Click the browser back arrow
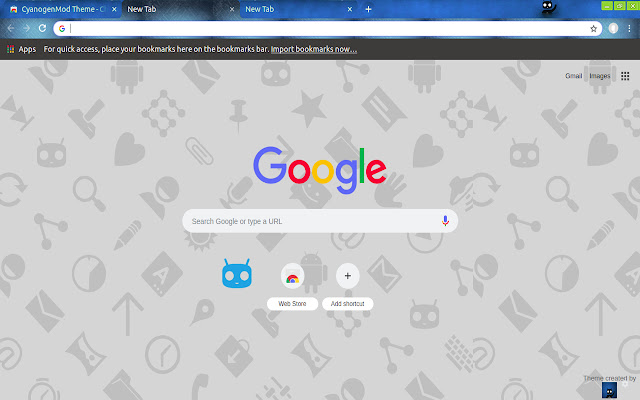Screen dimensions: 640x400 click(11, 28)
